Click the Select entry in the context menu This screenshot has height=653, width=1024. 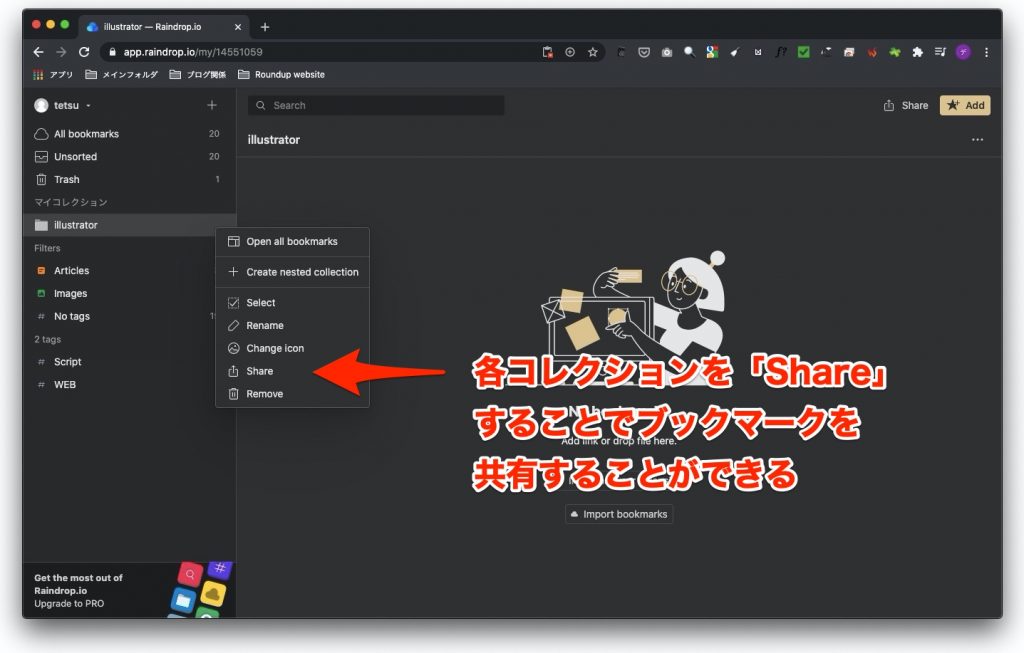(x=292, y=302)
